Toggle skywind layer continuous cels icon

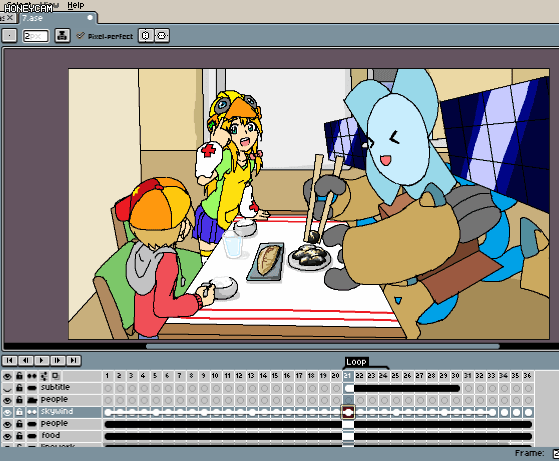[32, 412]
